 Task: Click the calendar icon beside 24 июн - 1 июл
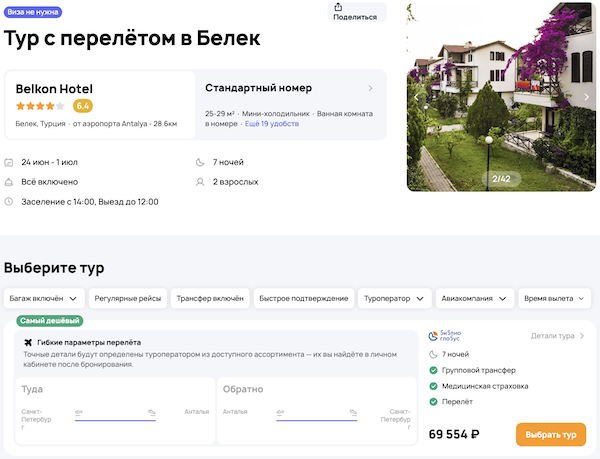tap(9, 161)
